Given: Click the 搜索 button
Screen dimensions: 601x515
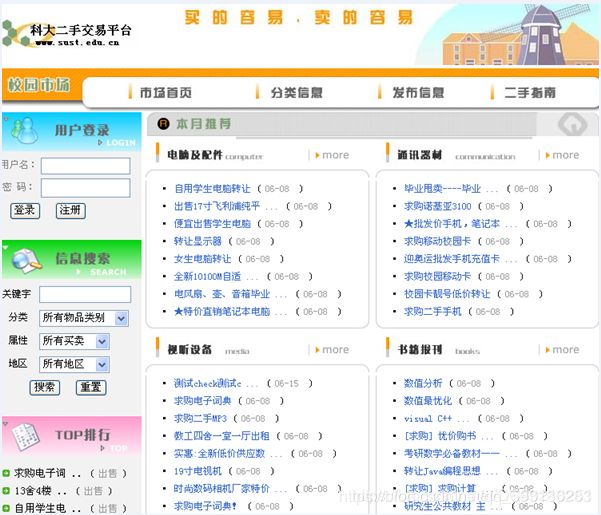Looking at the screenshot, I should pos(45,387).
